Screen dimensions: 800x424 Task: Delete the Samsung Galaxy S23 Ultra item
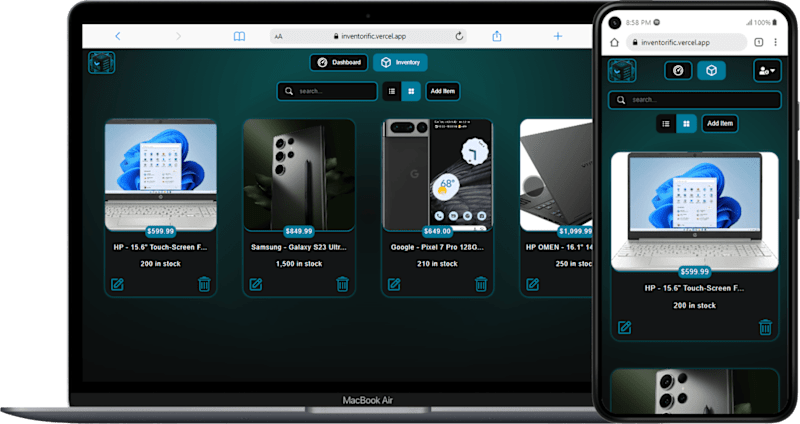tap(342, 284)
